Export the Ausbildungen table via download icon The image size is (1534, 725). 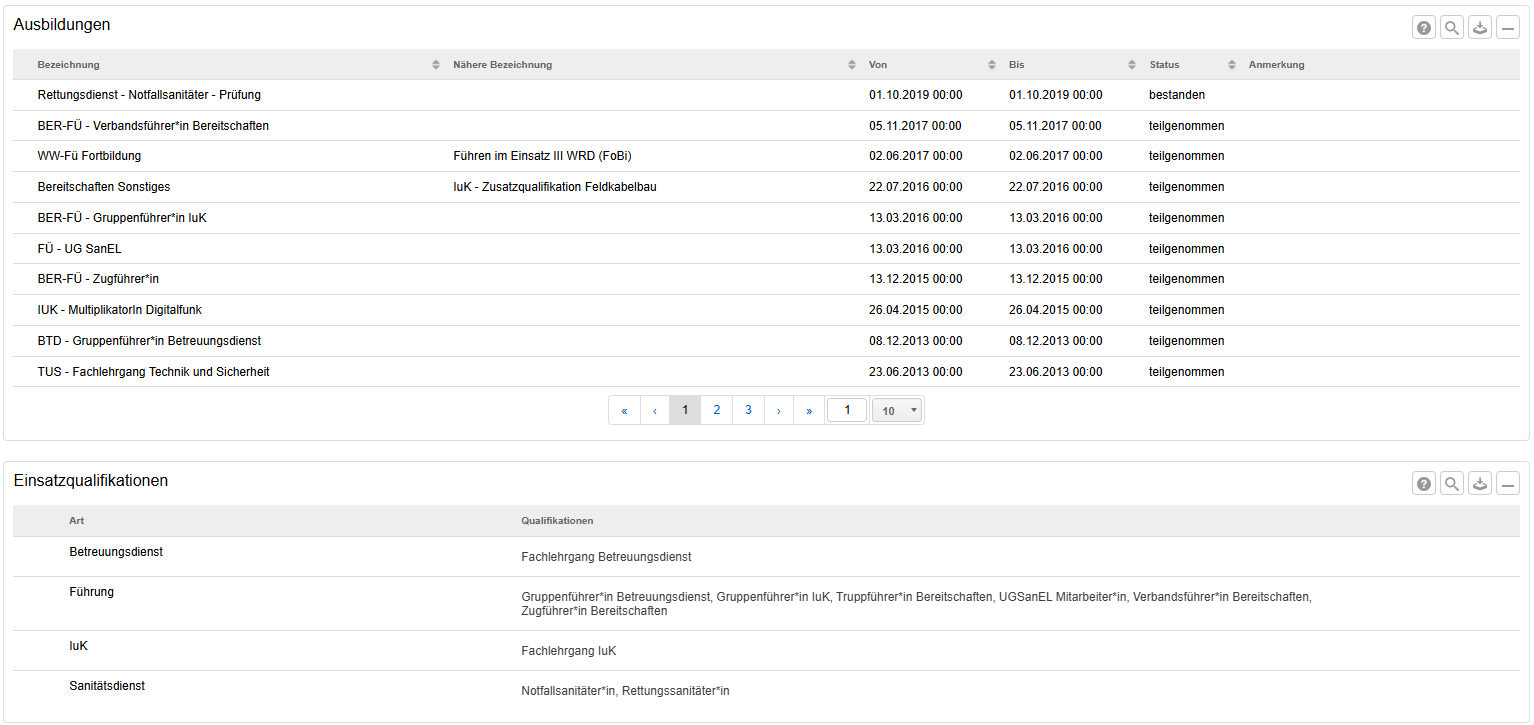pos(1480,28)
